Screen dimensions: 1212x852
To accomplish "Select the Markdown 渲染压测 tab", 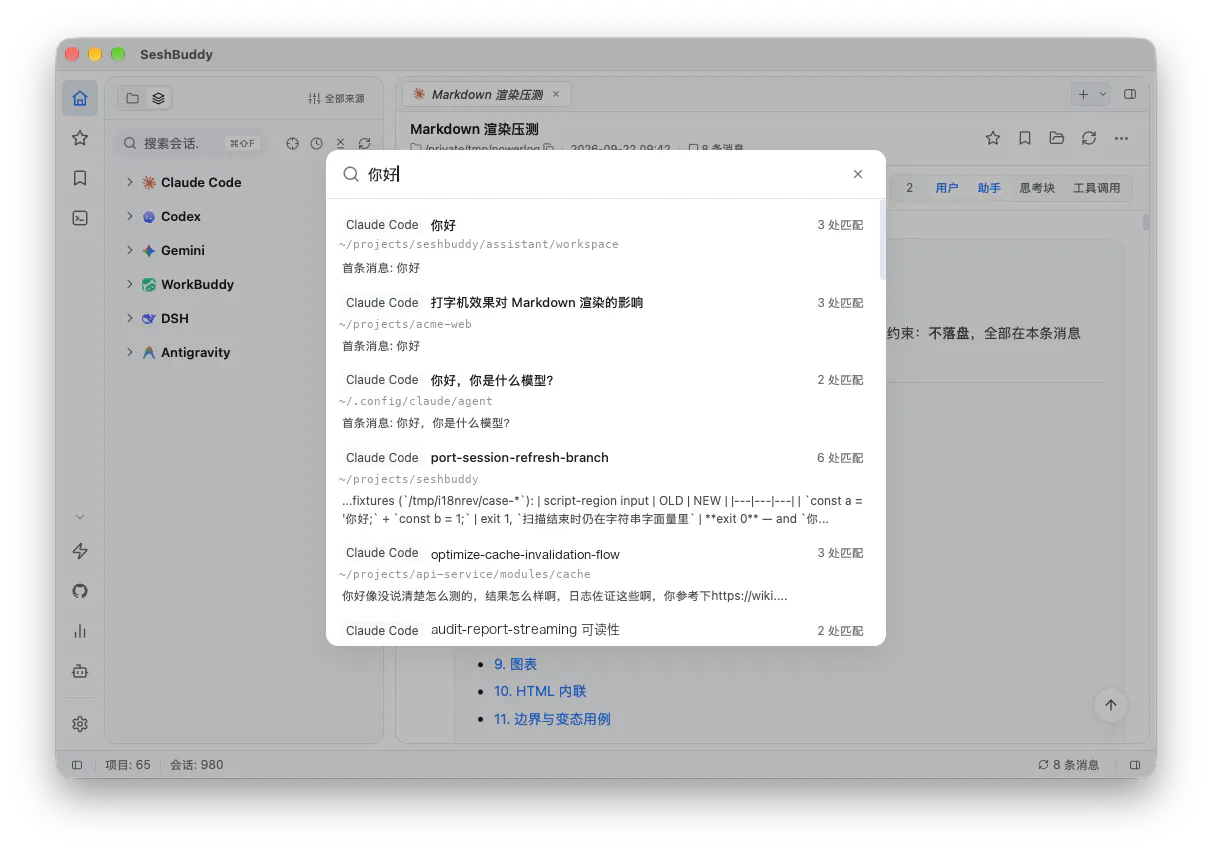I will tap(487, 94).
